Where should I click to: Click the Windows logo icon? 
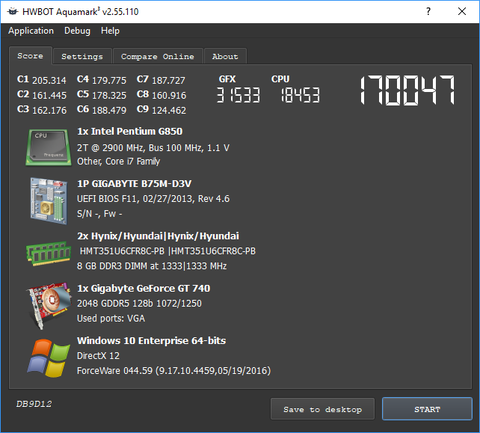tap(49, 358)
